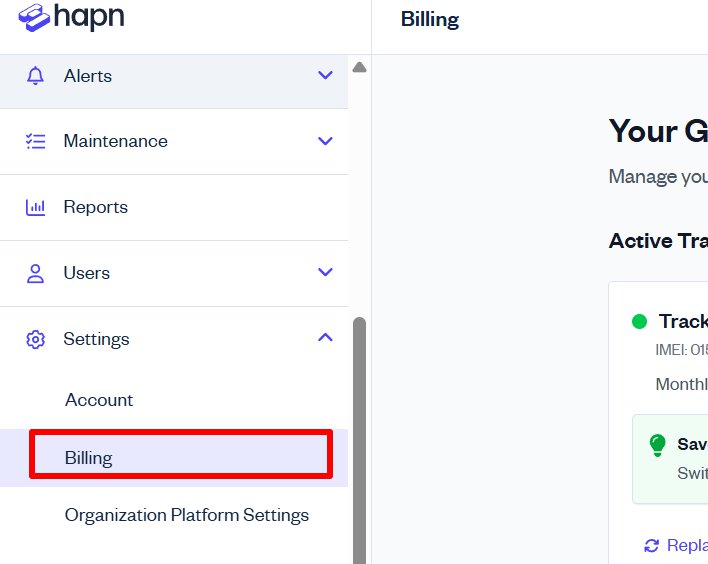Click the hapn logo

click(x=71, y=18)
